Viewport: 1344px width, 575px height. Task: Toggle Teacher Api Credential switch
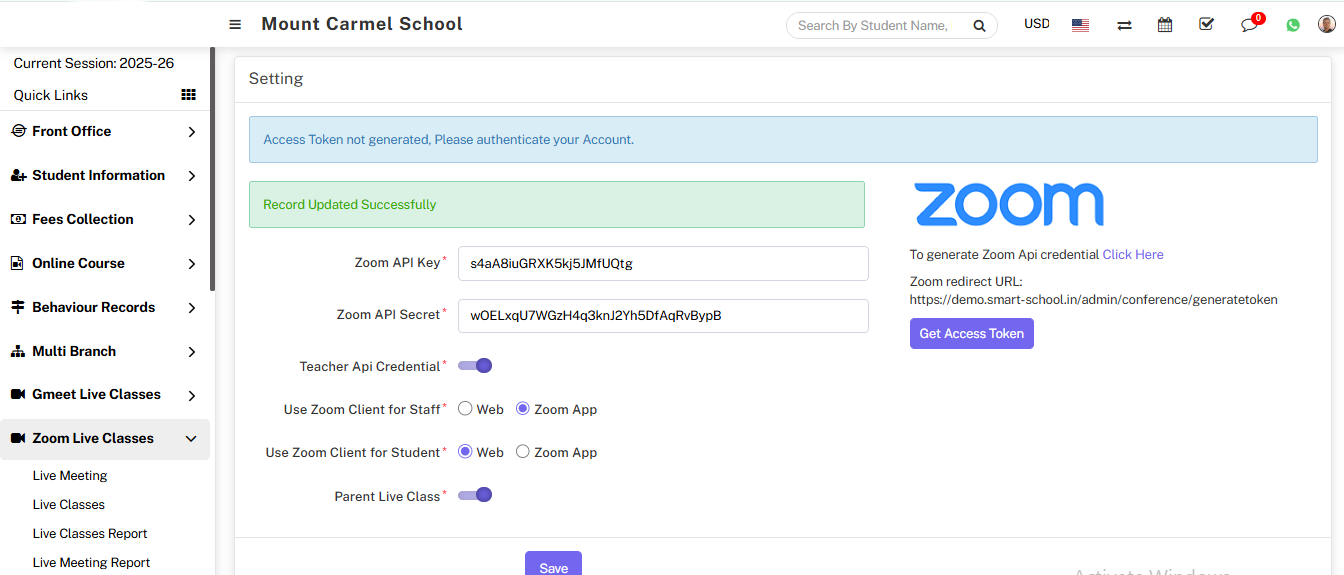(x=475, y=366)
